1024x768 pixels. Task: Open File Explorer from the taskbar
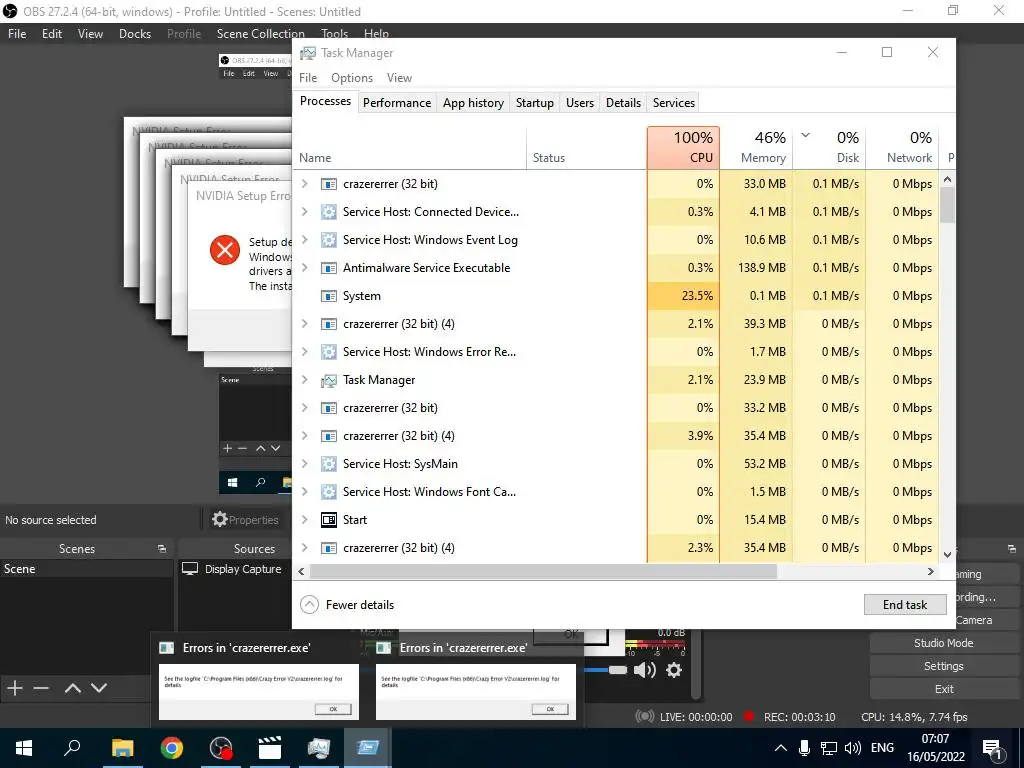pos(122,748)
